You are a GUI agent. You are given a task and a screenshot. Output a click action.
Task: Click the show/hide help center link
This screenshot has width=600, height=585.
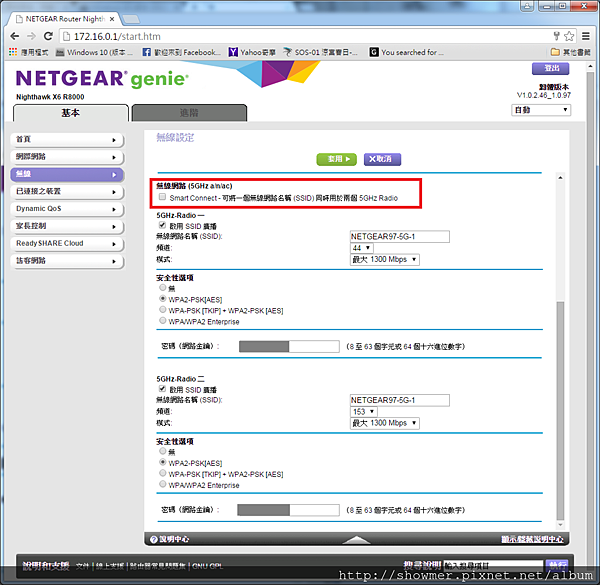(532, 539)
